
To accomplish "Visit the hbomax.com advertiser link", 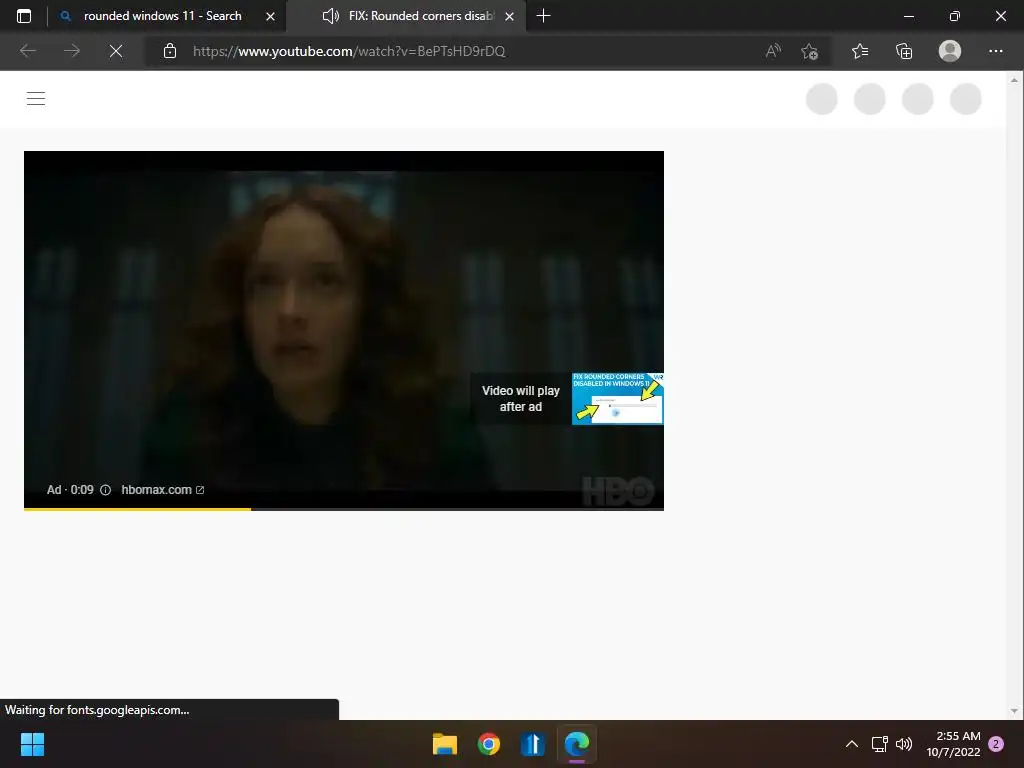I will (x=163, y=490).
